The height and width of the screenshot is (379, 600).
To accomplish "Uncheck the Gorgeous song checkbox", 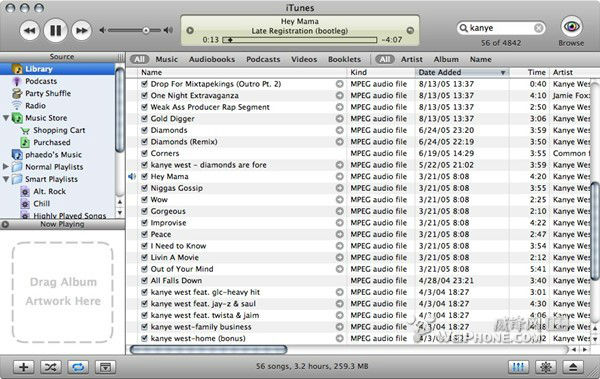I will click(144, 211).
